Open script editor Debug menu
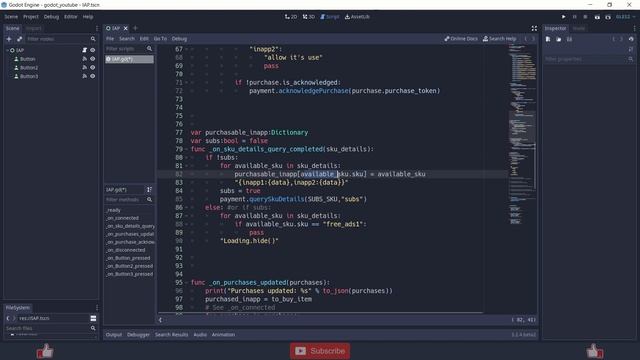 coord(179,39)
